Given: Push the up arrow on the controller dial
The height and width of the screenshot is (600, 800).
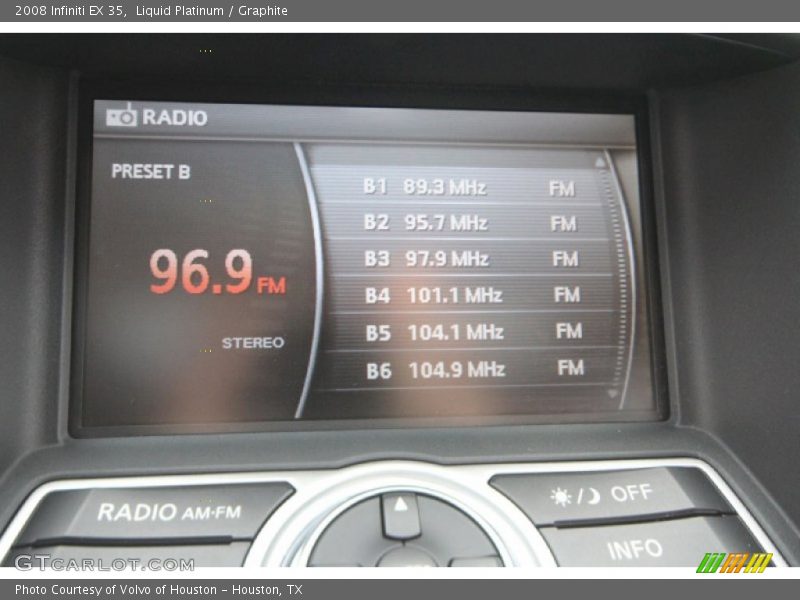Looking at the screenshot, I should pos(401,513).
